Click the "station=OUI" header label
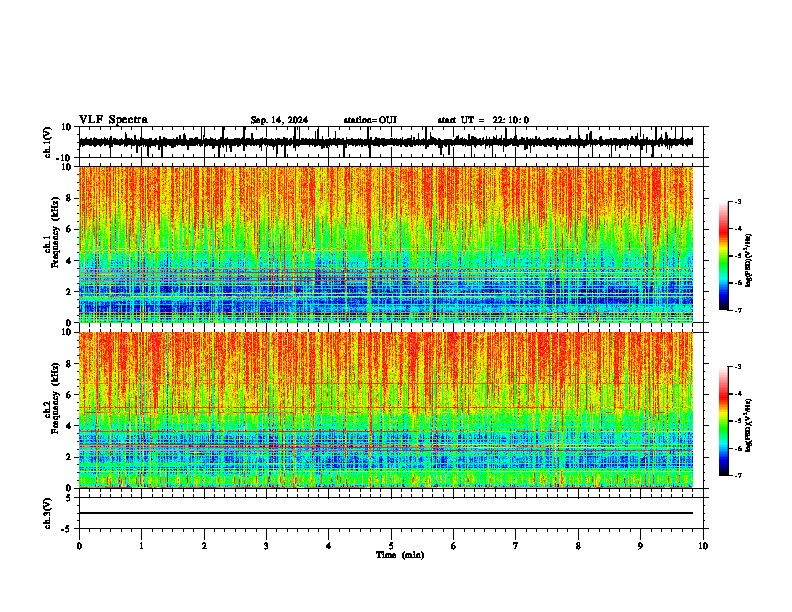 coord(370,120)
